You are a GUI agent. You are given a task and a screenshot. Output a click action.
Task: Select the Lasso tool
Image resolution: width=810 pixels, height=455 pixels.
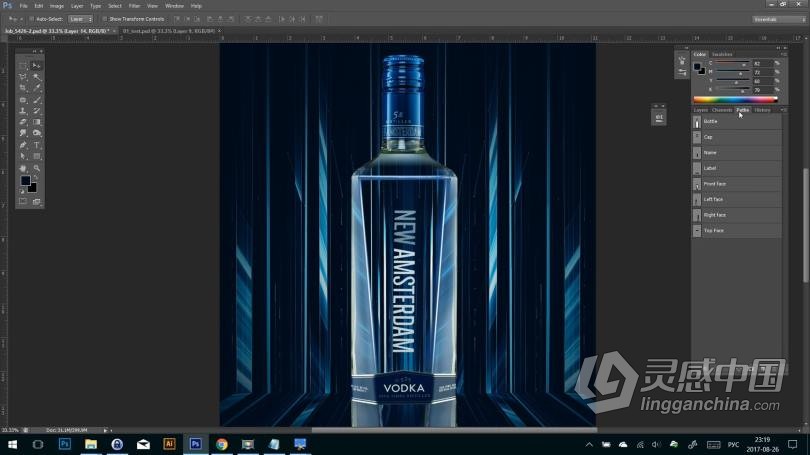(x=23, y=77)
